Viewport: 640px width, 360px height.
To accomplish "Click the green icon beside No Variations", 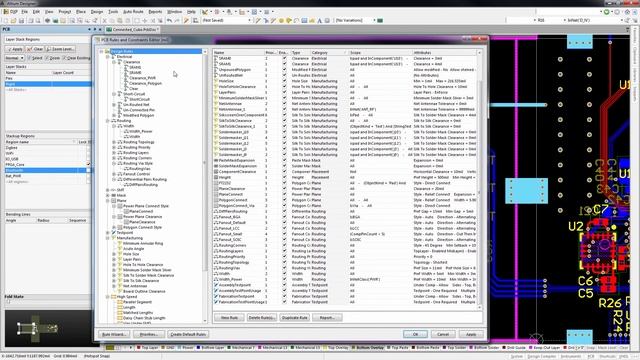I will pos(380,20).
